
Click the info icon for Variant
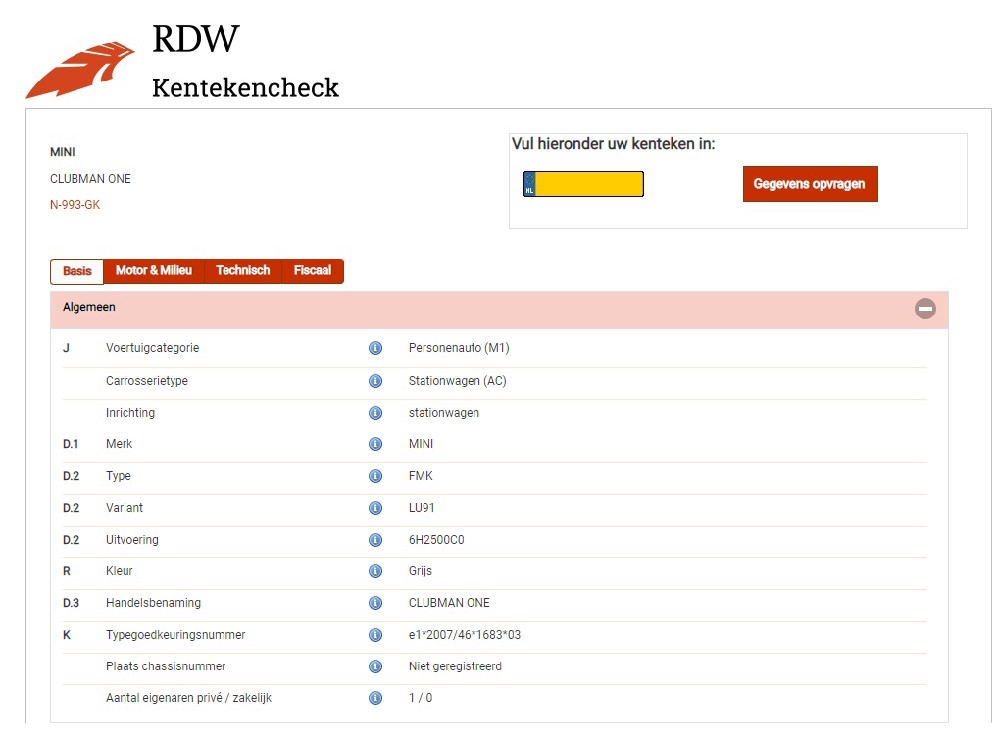click(x=375, y=508)
